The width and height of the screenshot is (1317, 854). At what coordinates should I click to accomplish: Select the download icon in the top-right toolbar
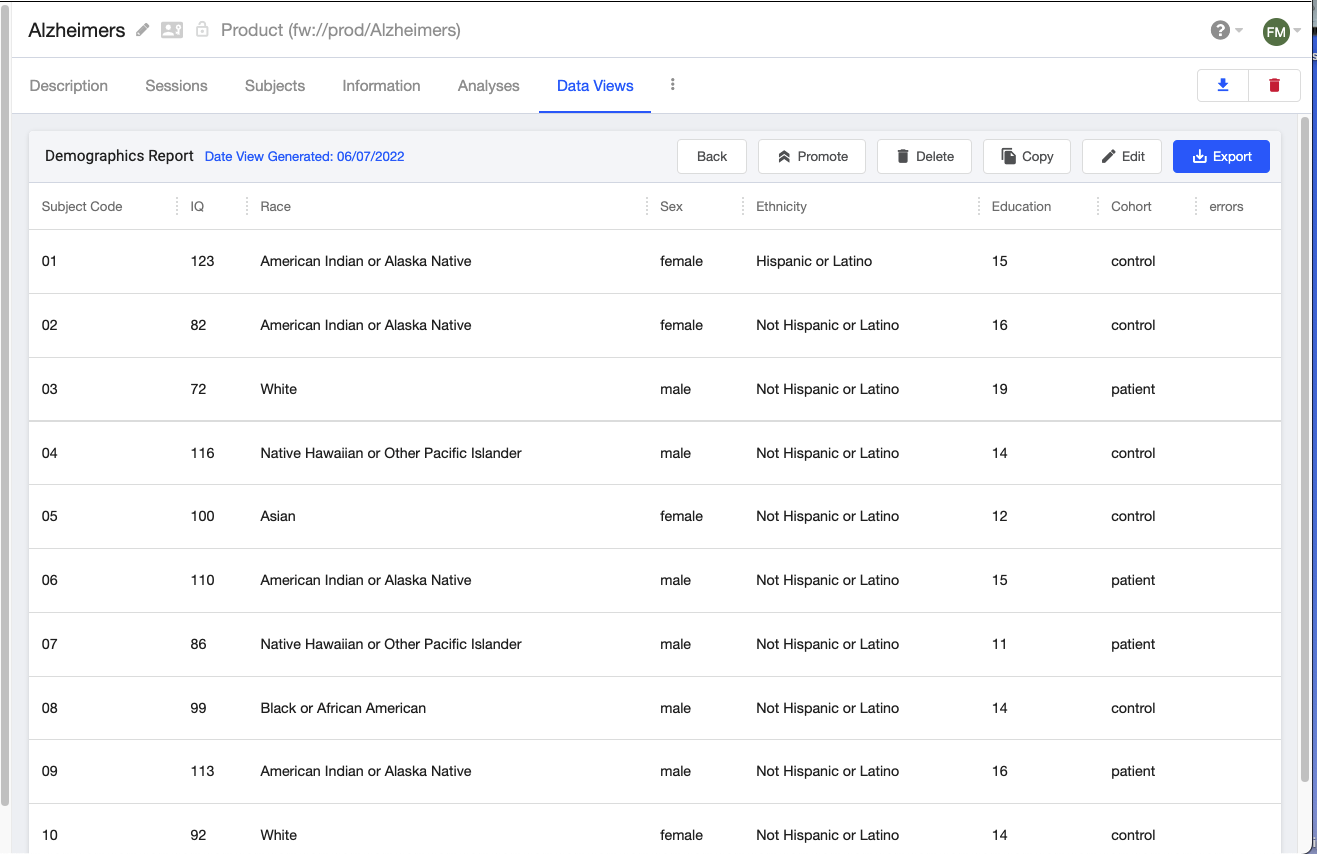click(1222, 85)
